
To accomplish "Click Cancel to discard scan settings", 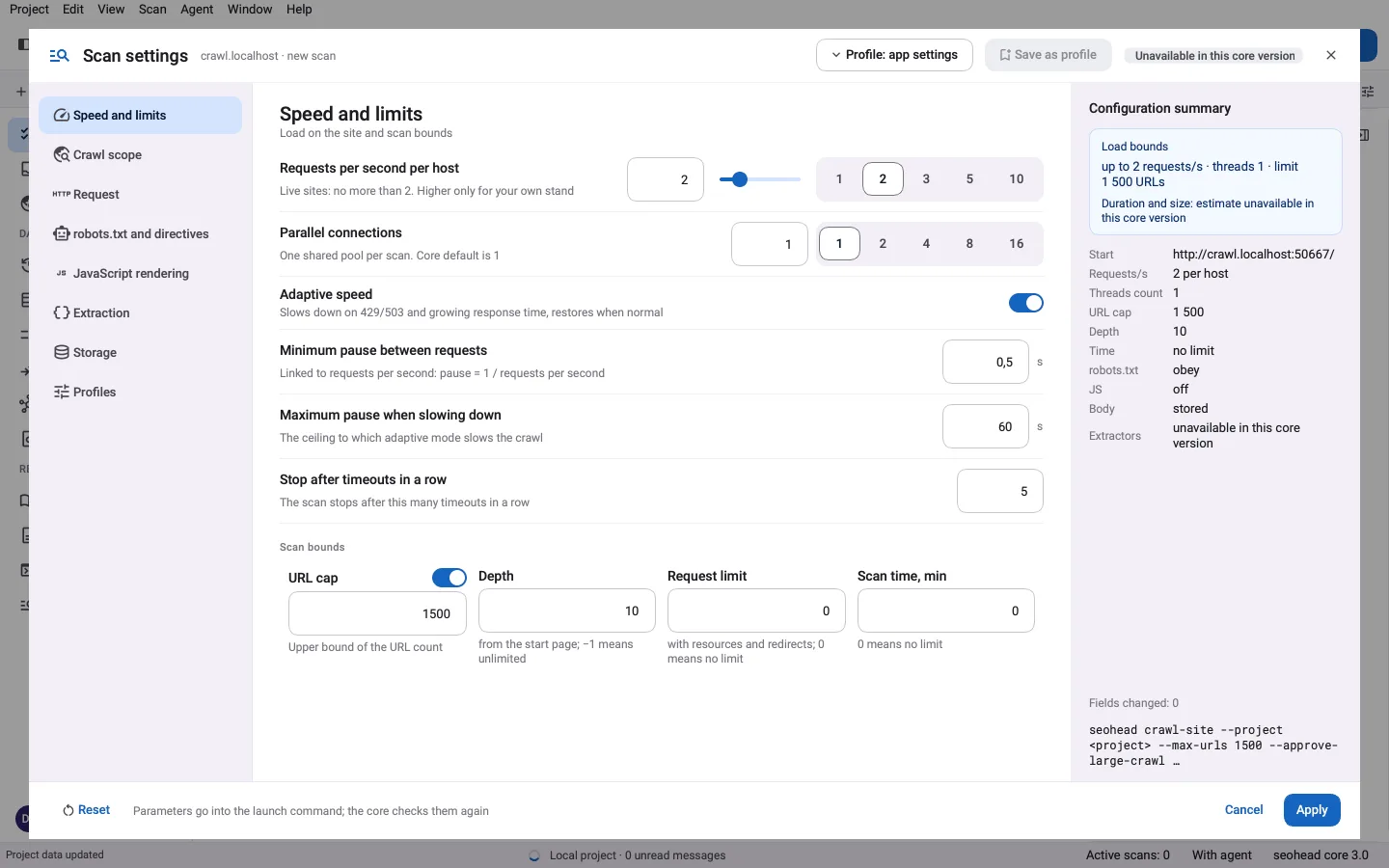I will (x=1243, y=810).
